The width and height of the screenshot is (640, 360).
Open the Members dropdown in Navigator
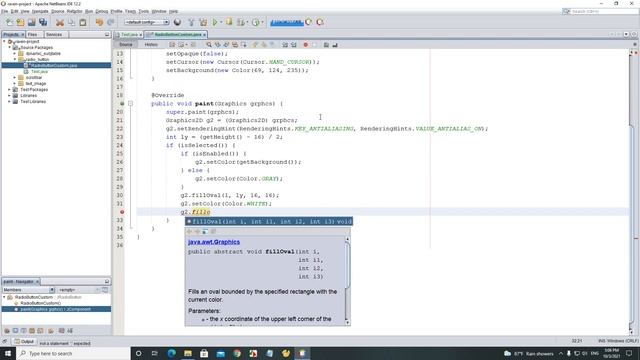(29, 290)
